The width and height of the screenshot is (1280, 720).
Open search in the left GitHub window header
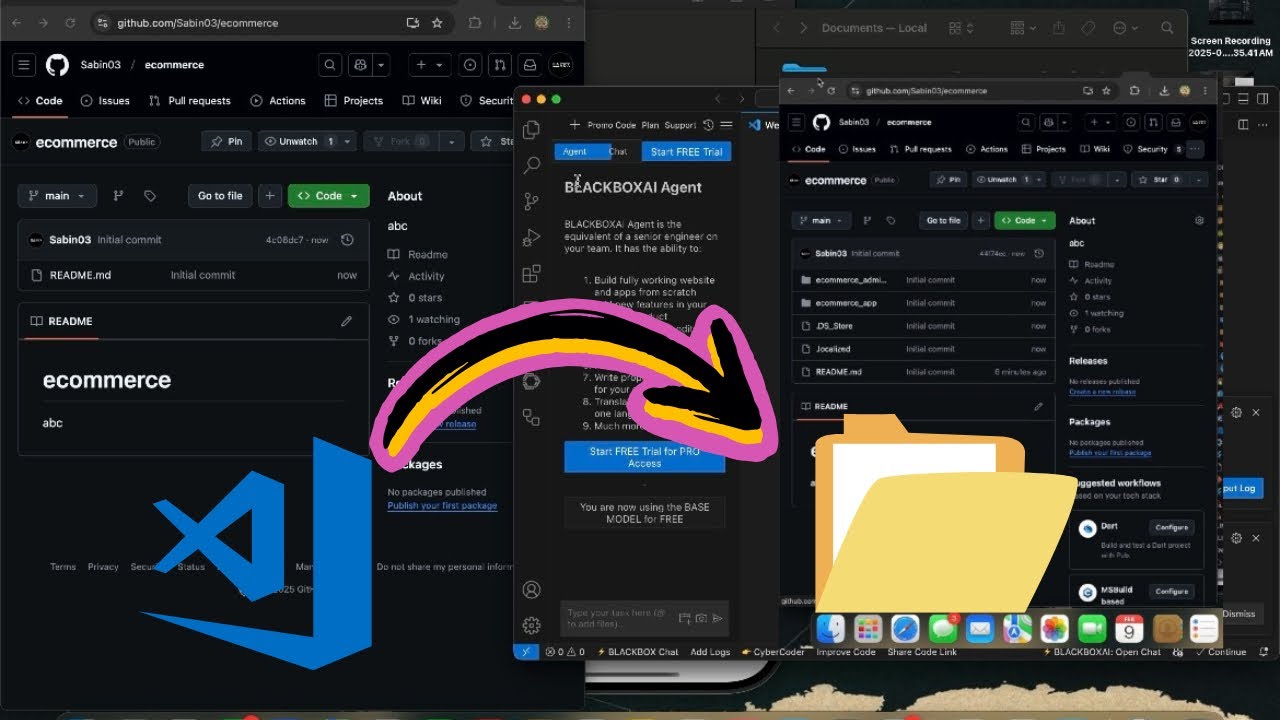(x=330, y=65)
